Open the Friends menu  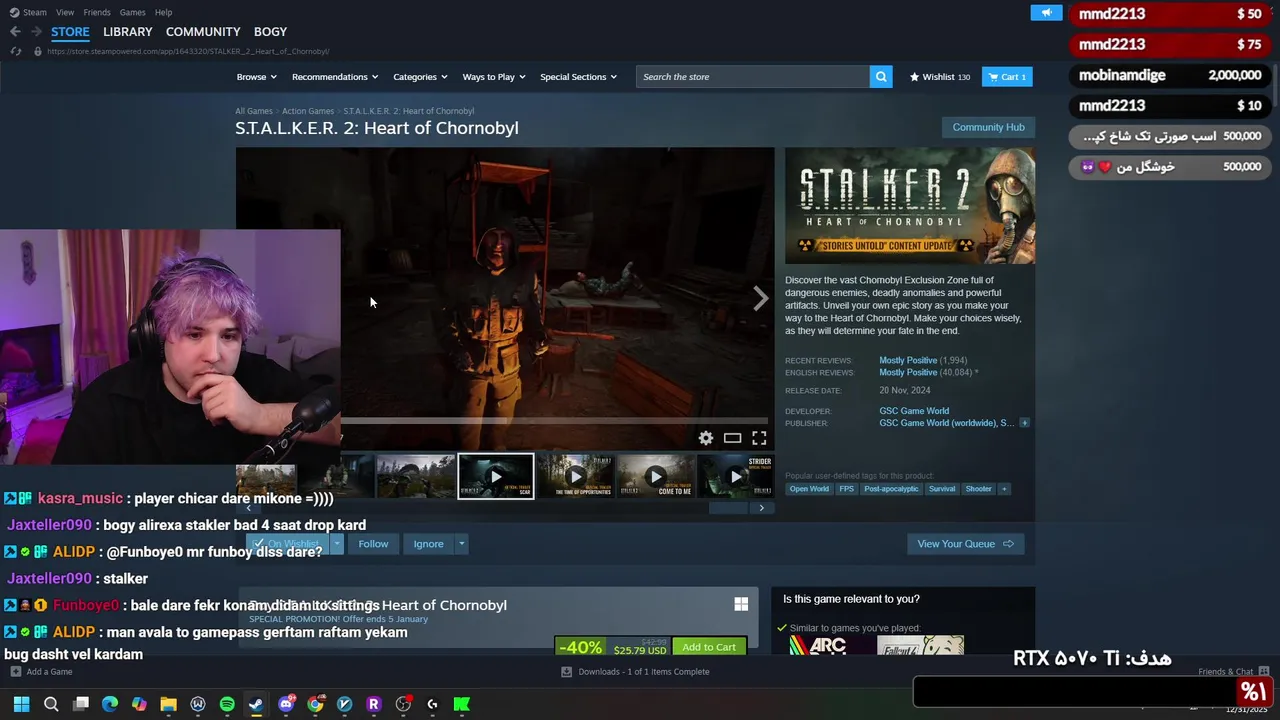pyautogui.click(x=97, y=12)
